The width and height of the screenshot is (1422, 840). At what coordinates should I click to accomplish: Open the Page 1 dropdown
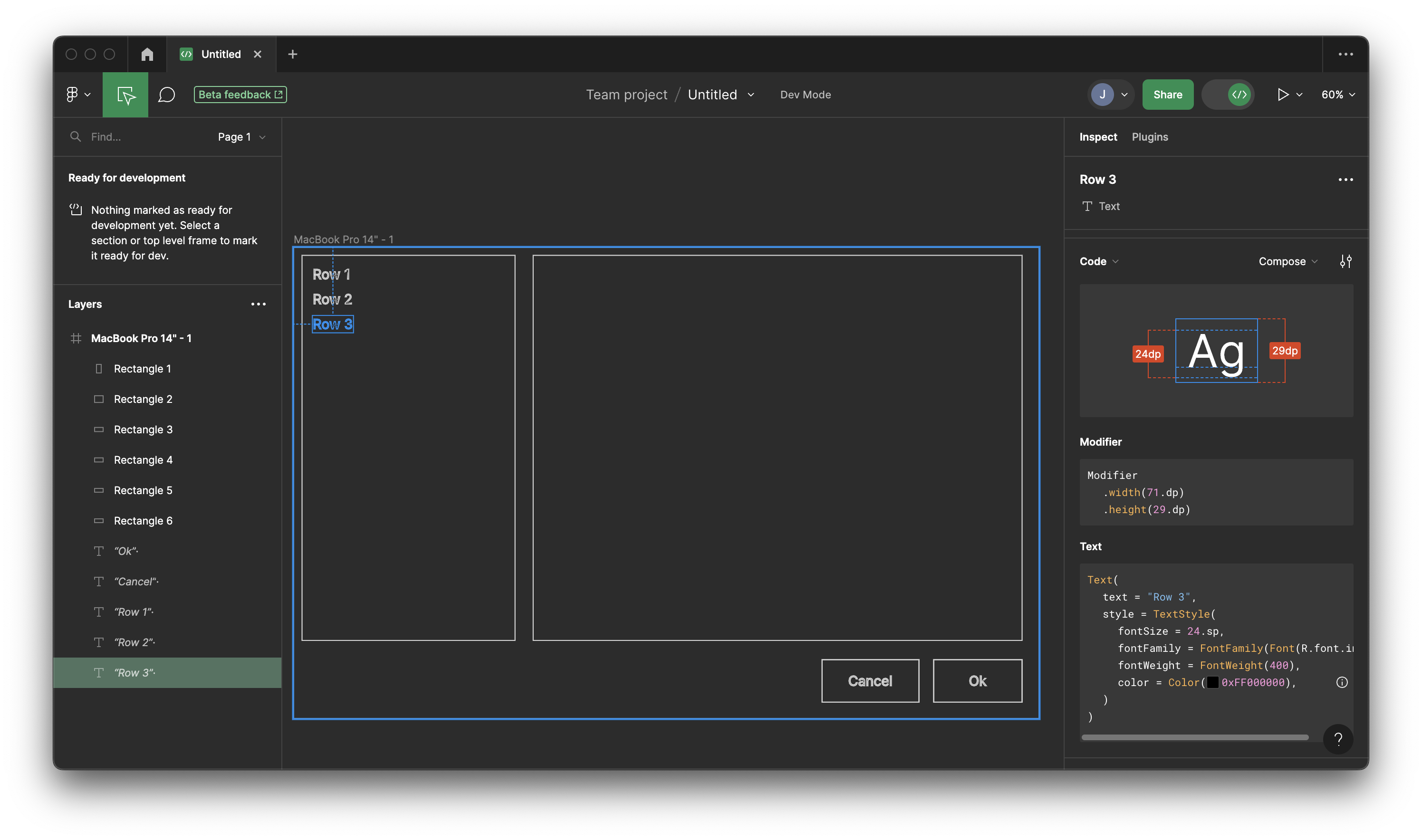tap(240, 136)
